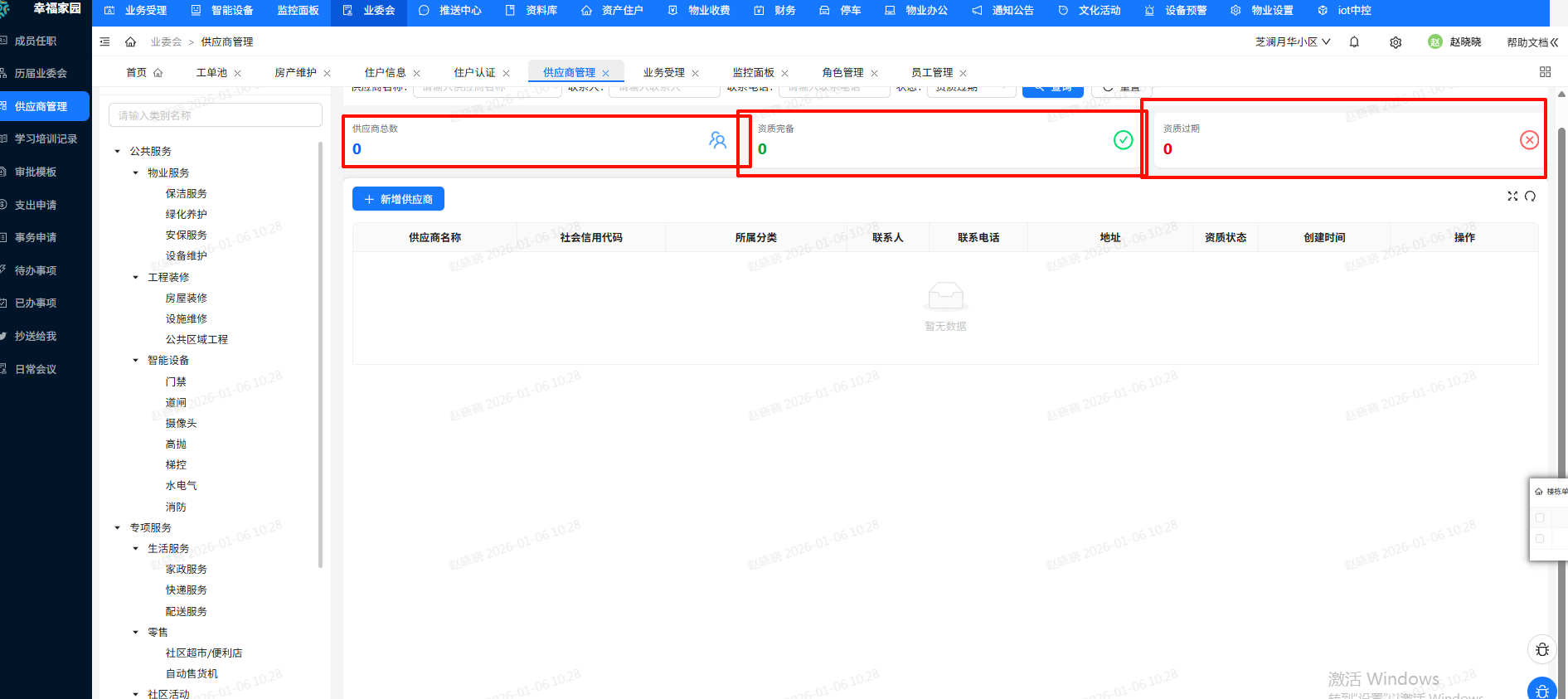The image size is (1568, 699).
Task: Collapse the 公共服务 tree node
Action: point(118,152)
